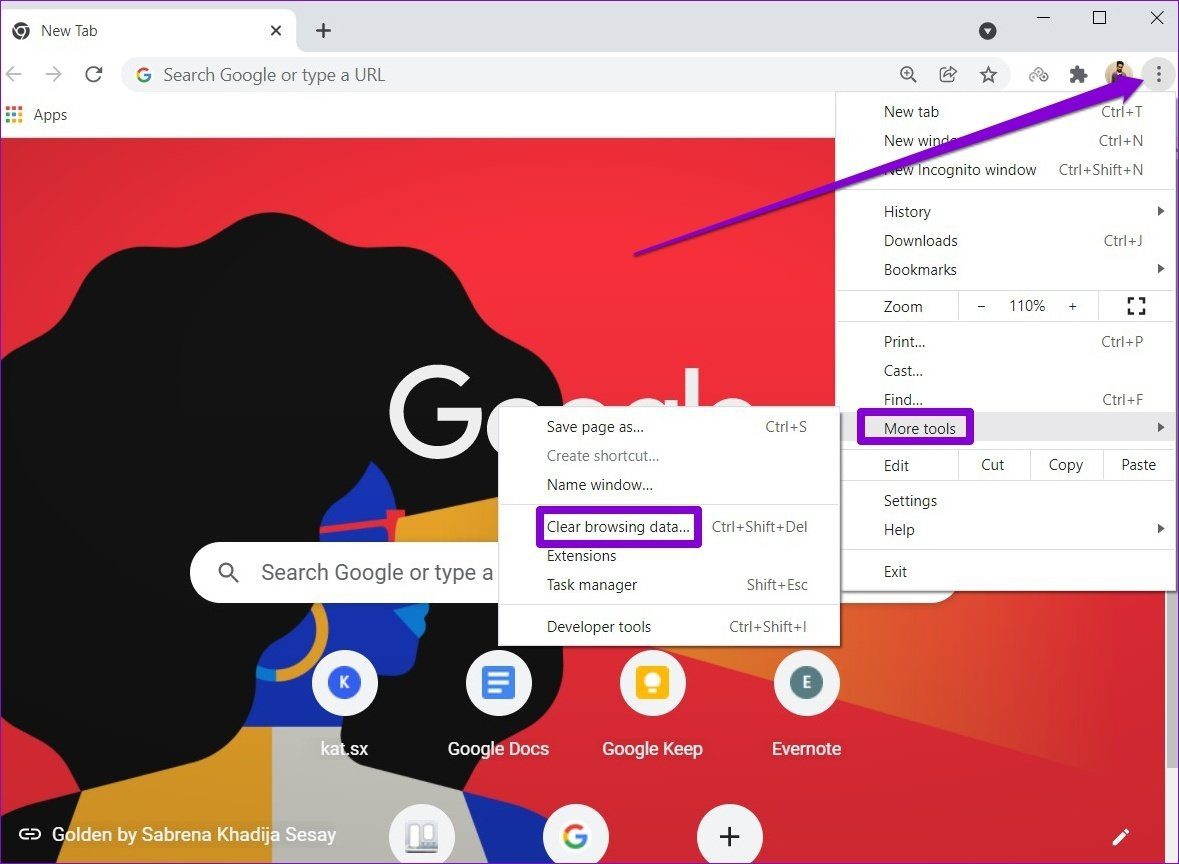The width and height of the screenshot is (1179, 864).
Task: Open the profile avatar in the toolbar
Action: (x=1118, y=74)
